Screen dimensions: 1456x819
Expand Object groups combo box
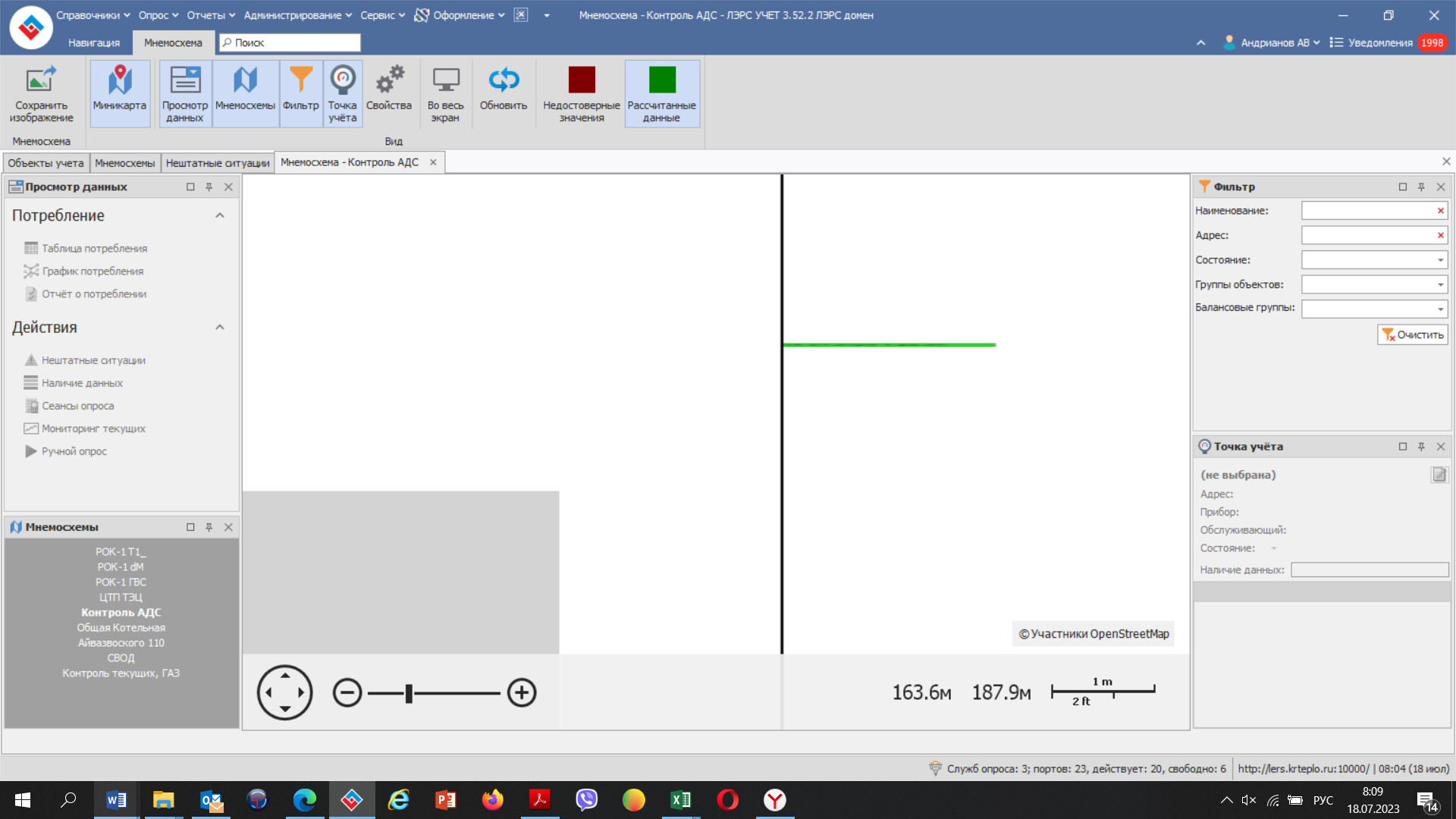point(1440,284)
